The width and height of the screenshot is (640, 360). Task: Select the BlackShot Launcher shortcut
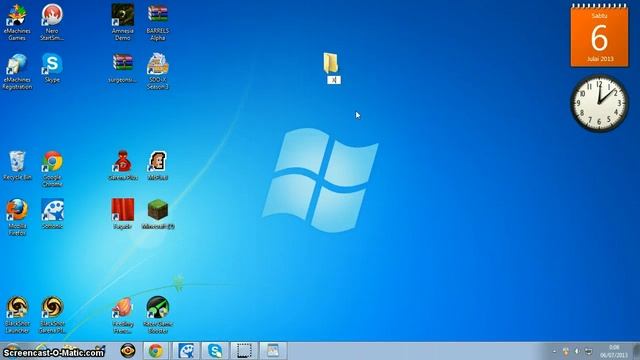[x=17, y=315]
